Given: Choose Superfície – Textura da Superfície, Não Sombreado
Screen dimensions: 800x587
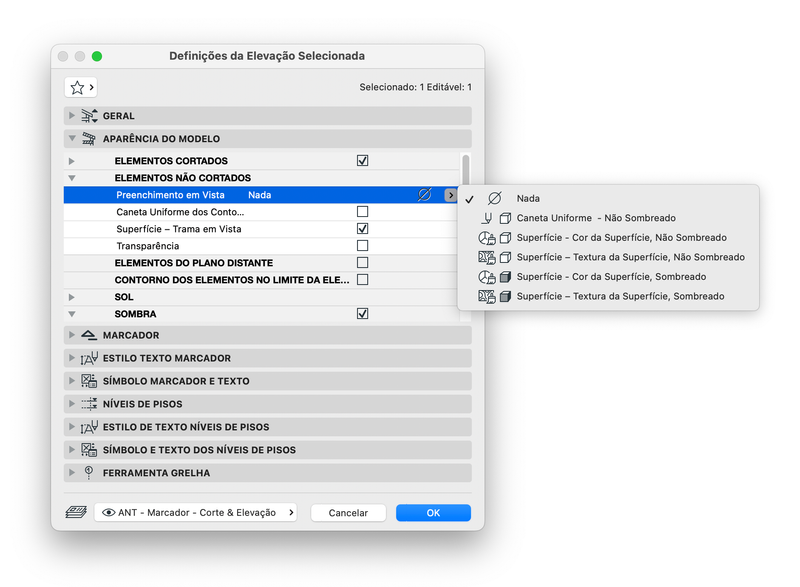Looking at the screenshot, I should coord(608,258).
